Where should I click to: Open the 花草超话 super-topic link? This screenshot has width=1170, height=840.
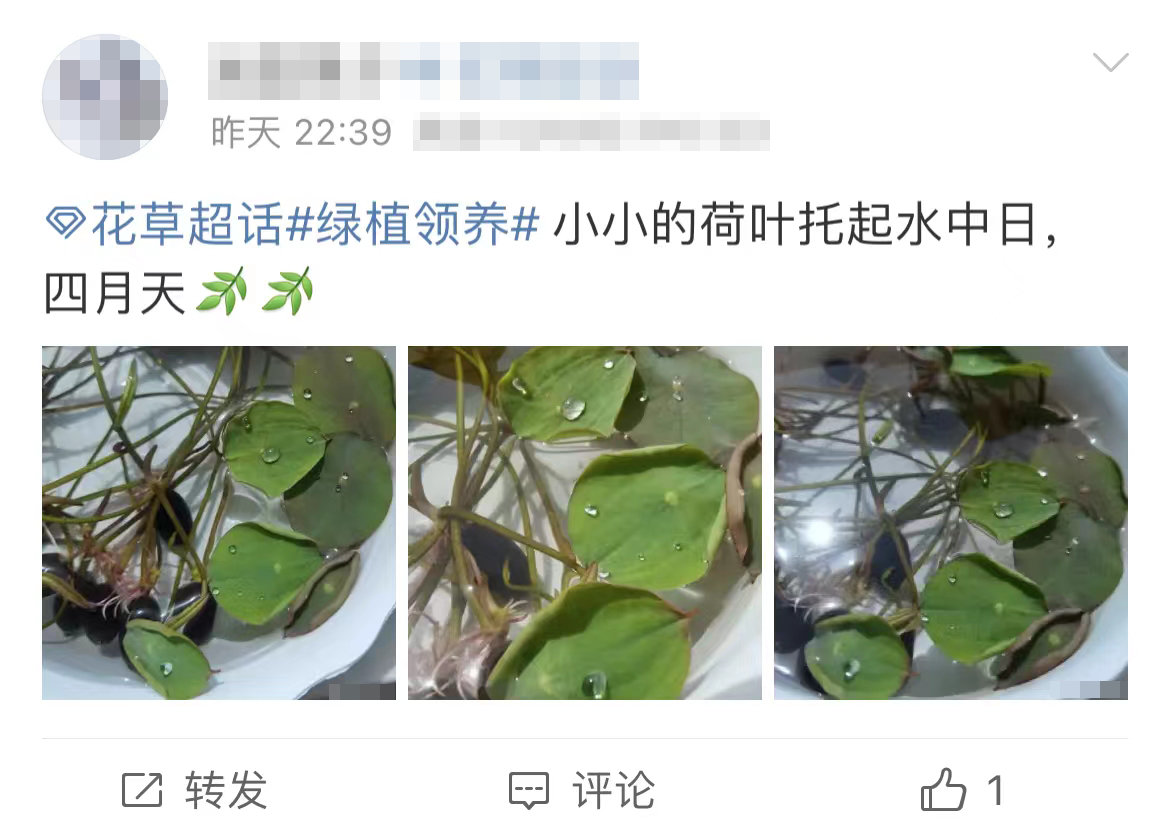click(187, 224)
